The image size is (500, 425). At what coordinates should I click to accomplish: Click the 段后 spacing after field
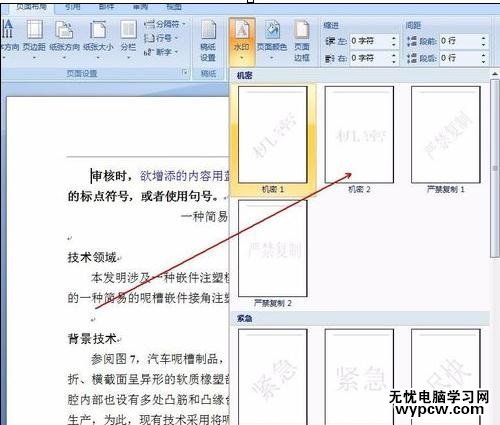(463, 58)
